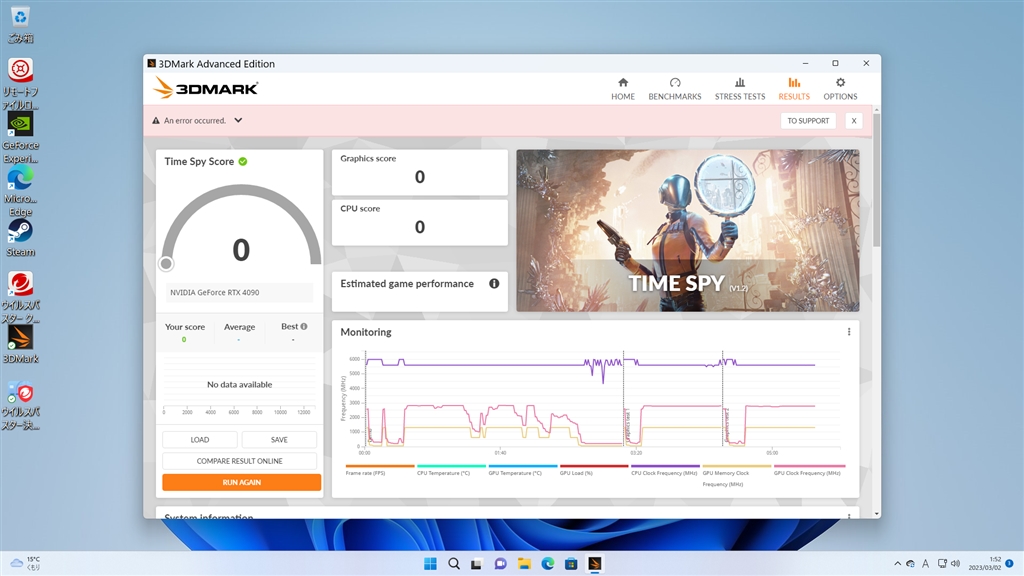
Task: Click the TO SUPPORT button
Action: point(808,121)
